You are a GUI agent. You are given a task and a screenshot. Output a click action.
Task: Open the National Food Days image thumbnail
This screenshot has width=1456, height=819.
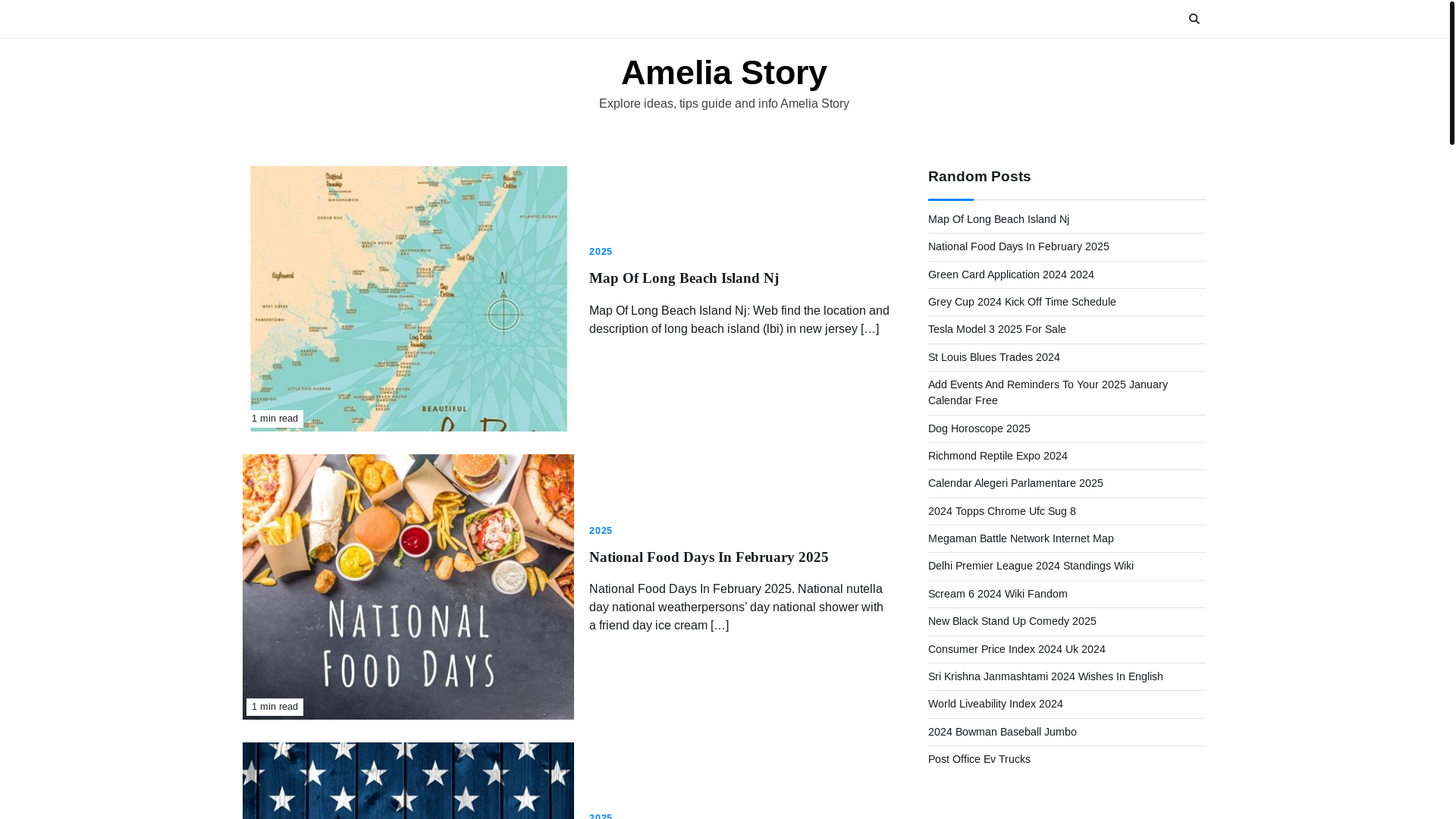coord(408,587)
